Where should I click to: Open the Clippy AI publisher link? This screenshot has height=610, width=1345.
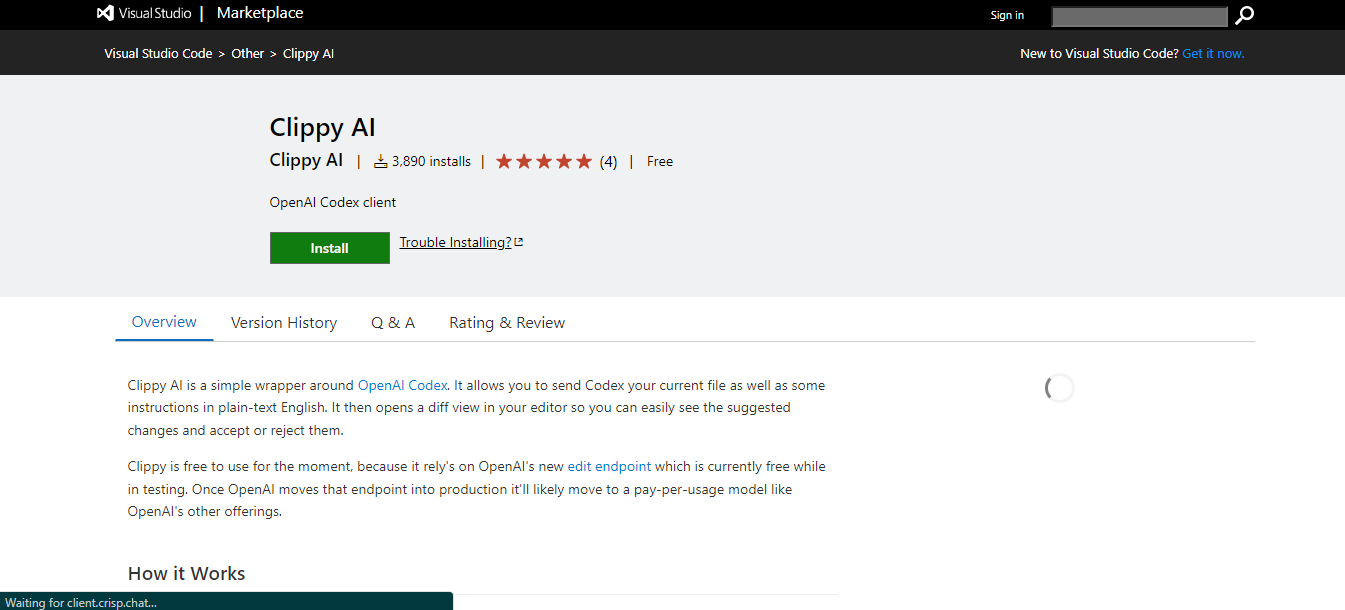(x=306, y=160)
